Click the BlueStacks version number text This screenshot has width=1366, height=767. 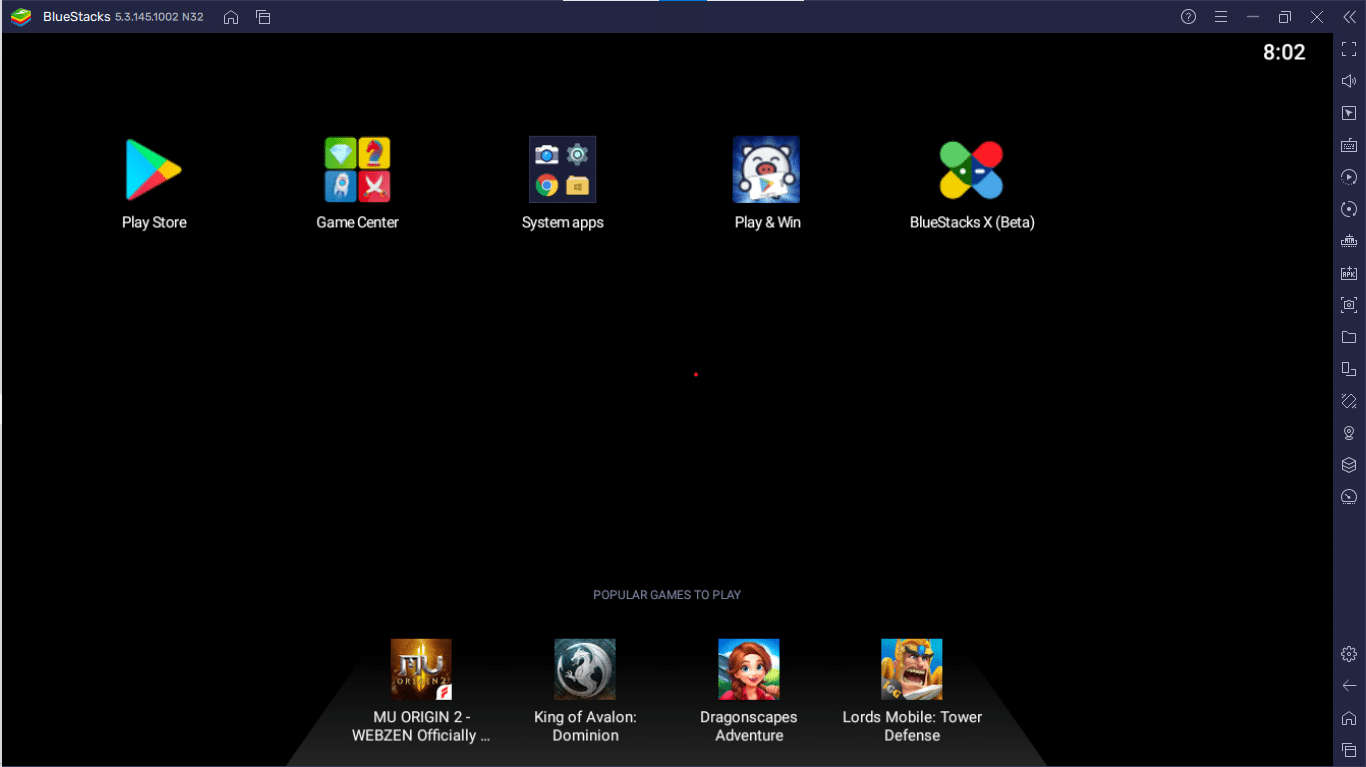(x=159, y=17)
